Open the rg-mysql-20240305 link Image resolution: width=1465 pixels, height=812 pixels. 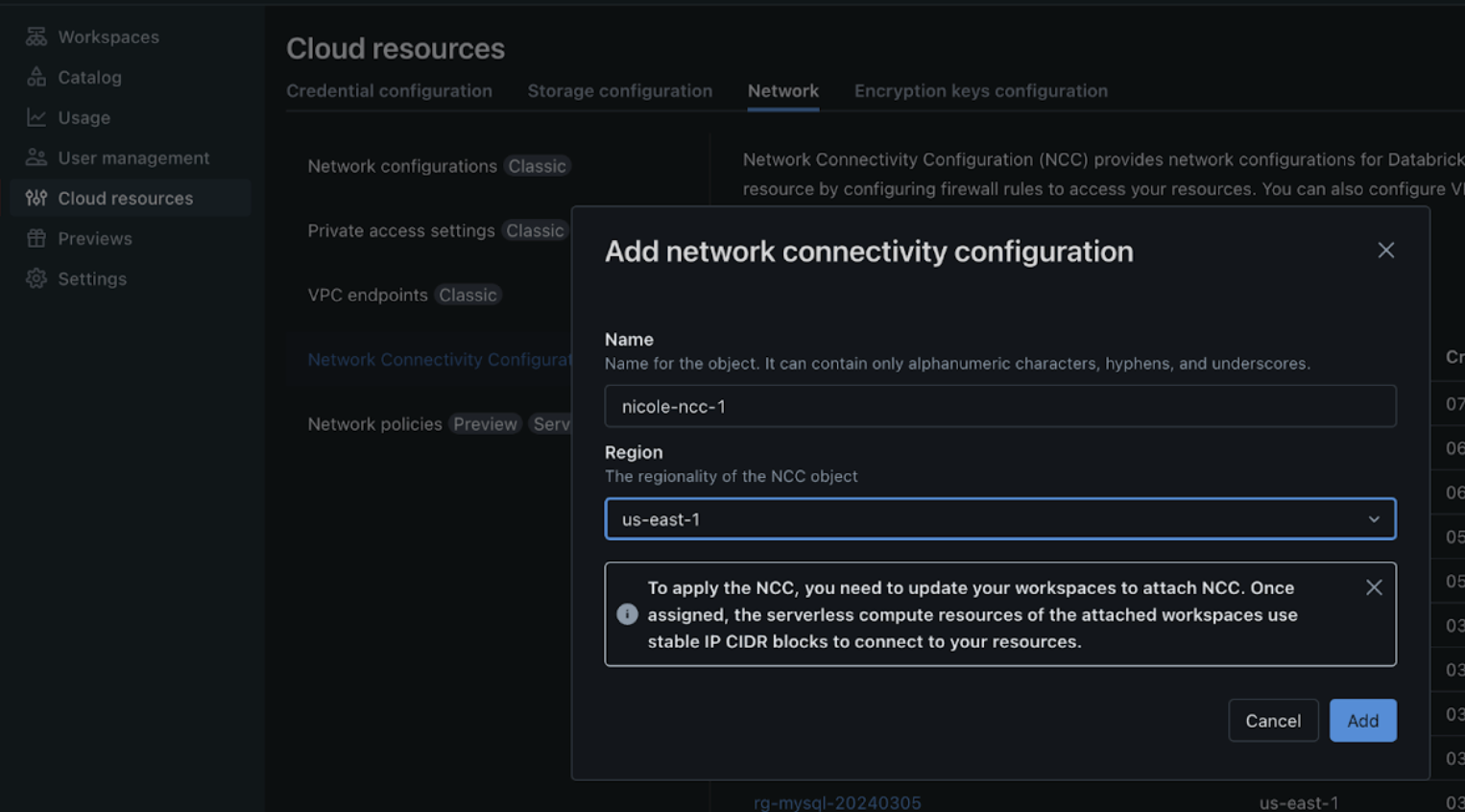[837, 802]
